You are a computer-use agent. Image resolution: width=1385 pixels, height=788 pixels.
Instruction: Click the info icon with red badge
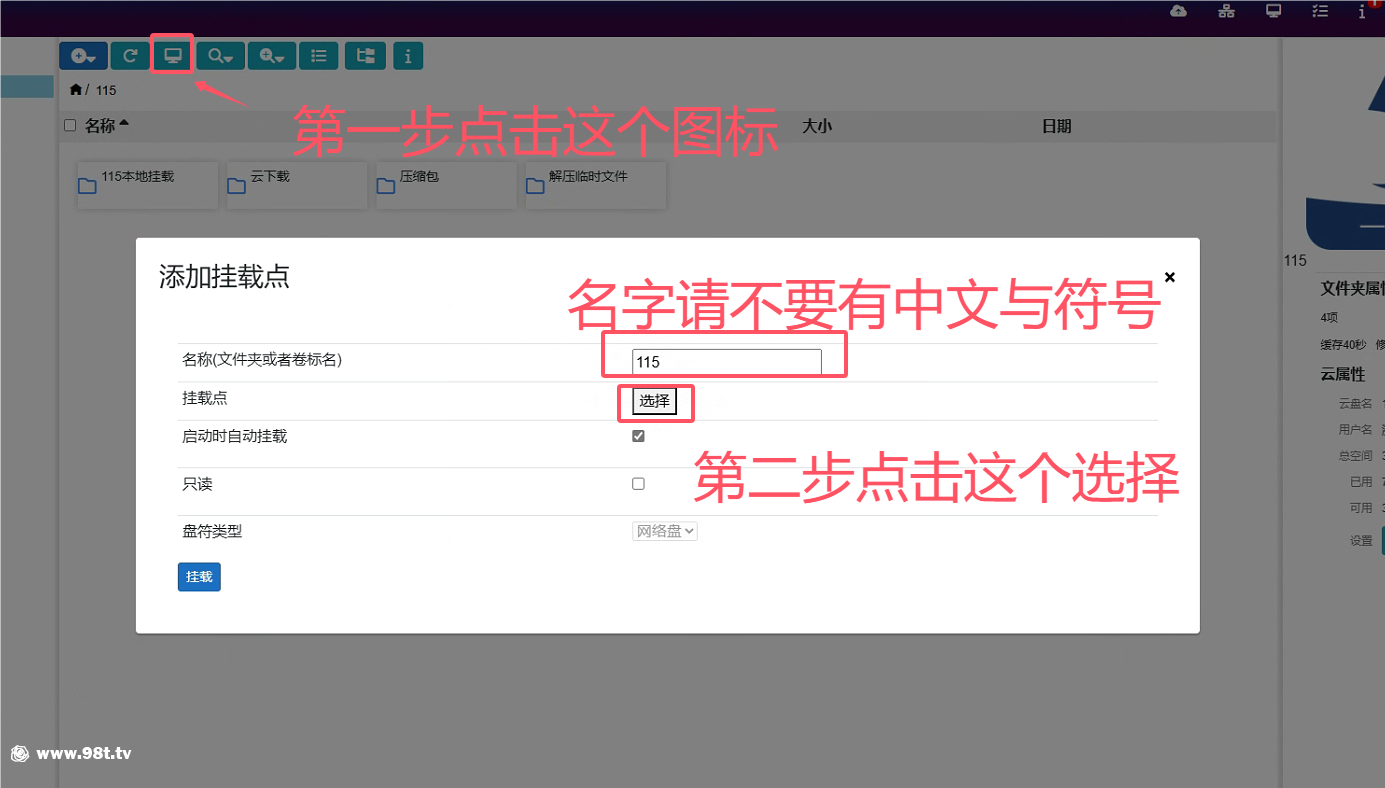tap(1363, 11)
